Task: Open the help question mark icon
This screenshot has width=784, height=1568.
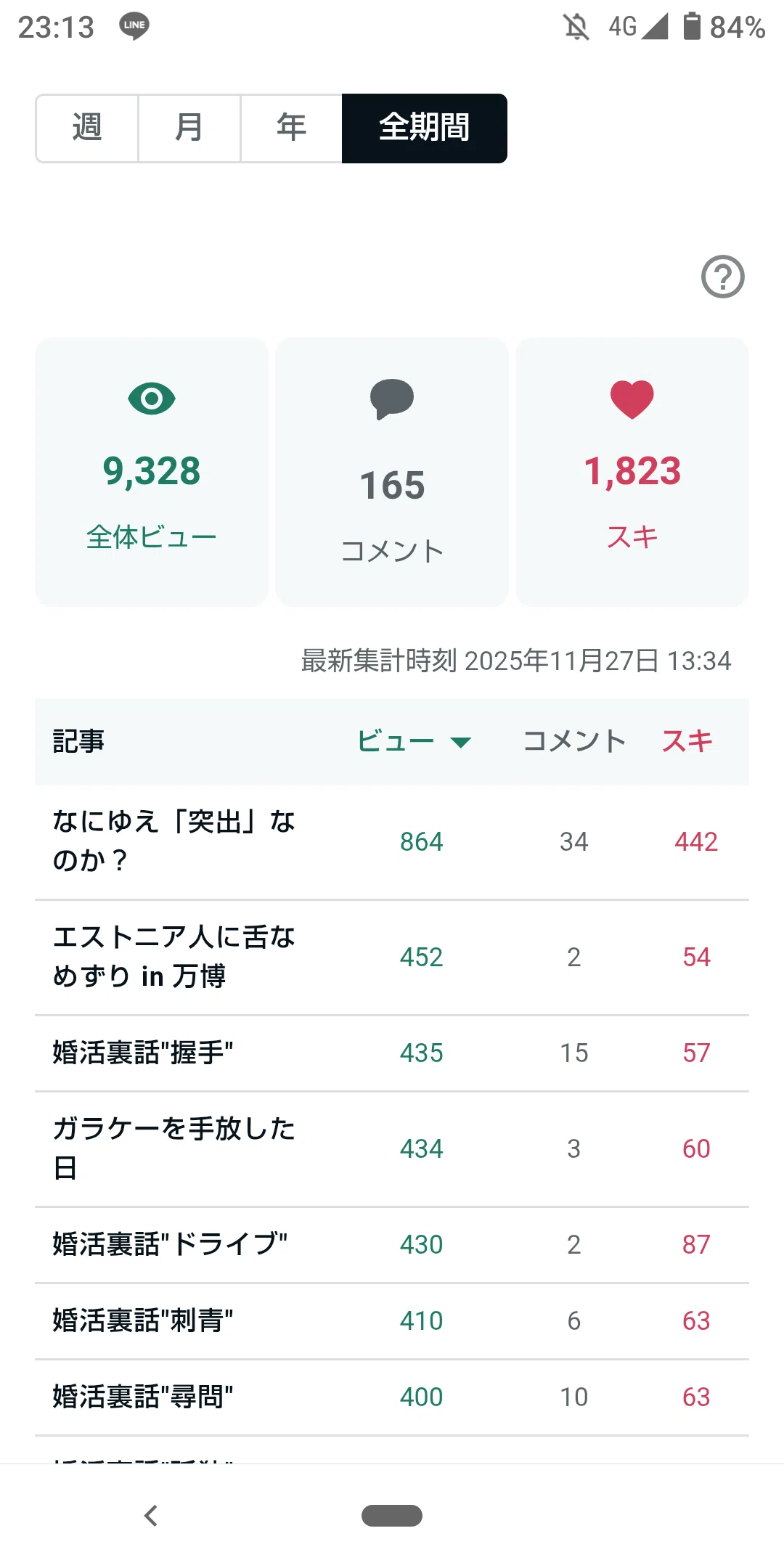Action: coord(722,277)
